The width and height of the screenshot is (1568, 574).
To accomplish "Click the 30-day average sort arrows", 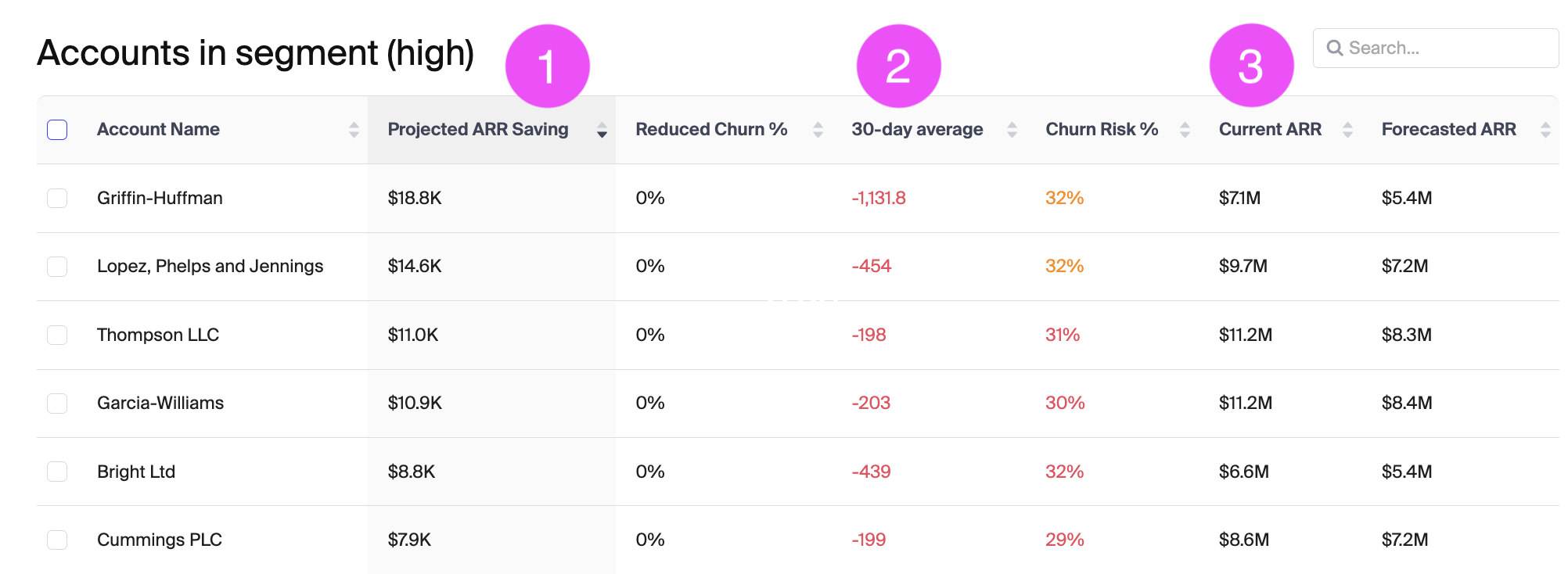I will tap(1012, 130).
